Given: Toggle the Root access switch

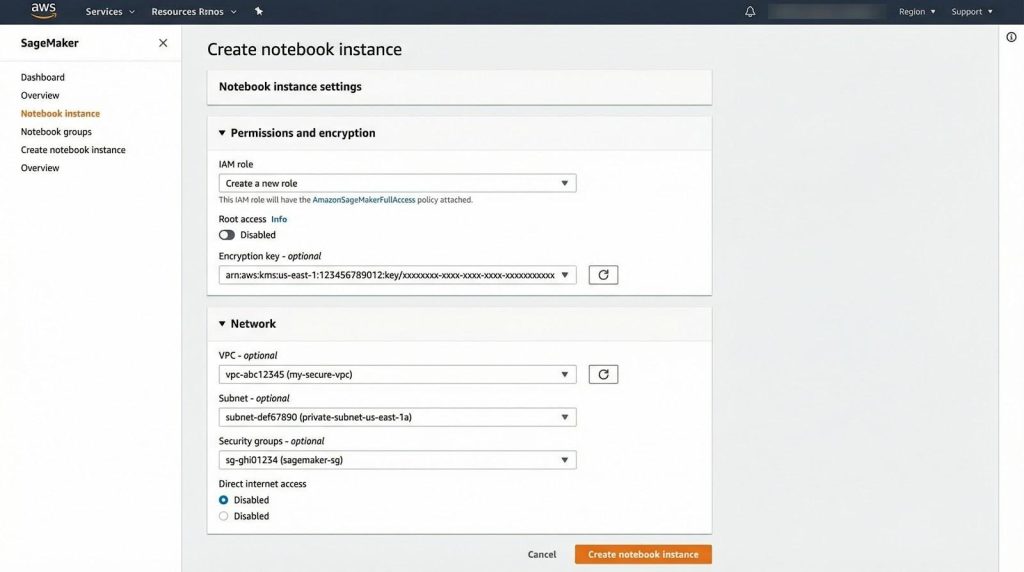Looking at the screenshot, I should point(227,235).
